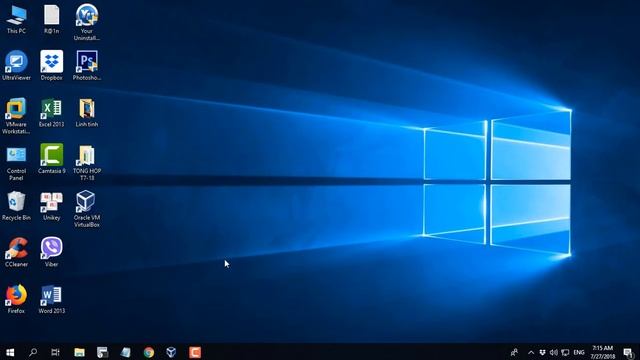Open the This PC desktop icon
This screenshot has height=360, width=640.
(x=16, y=19)
